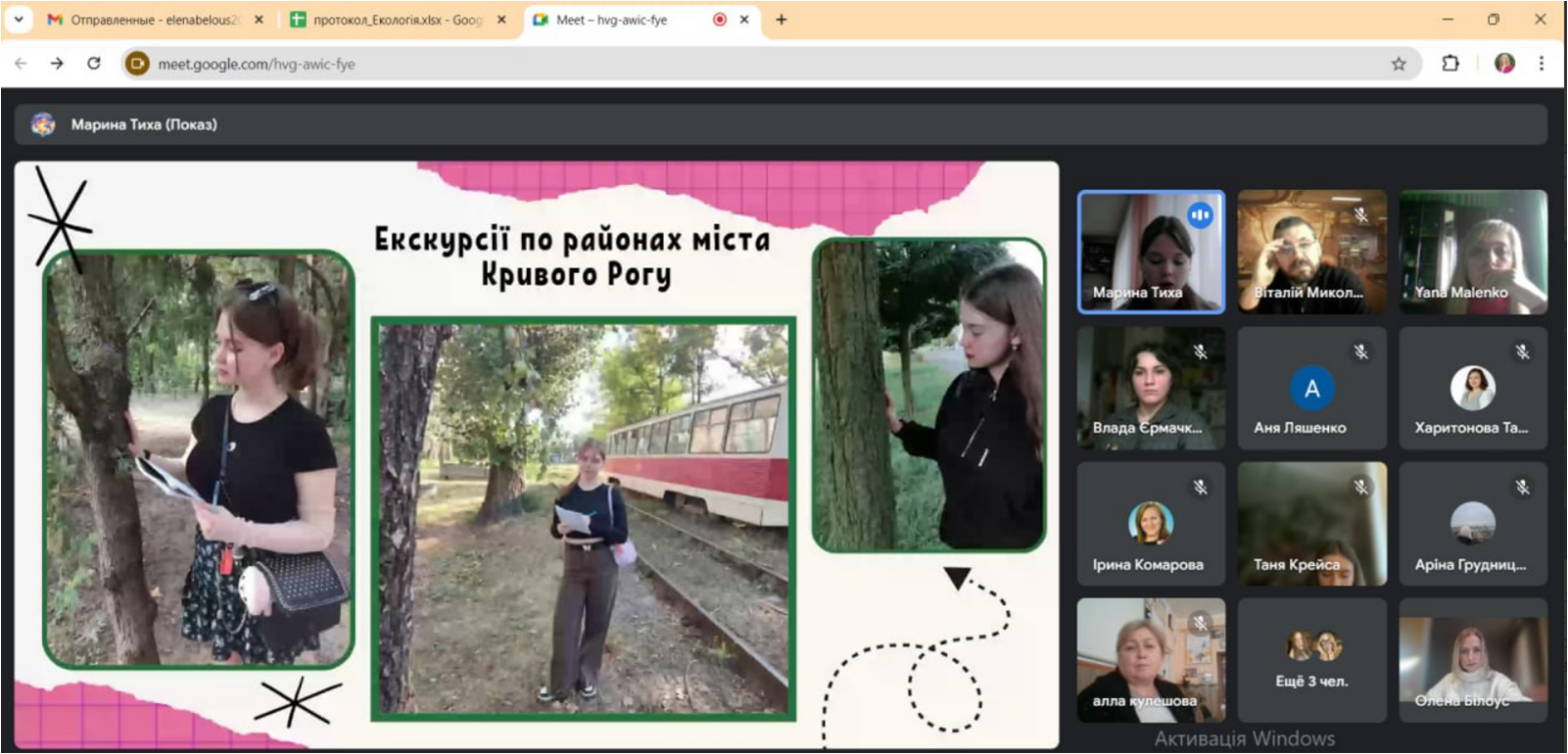Open the Ещё 3 чел. participants tile
The width and height of the screenshot is (1568, 754).
tap(1311, 660)
